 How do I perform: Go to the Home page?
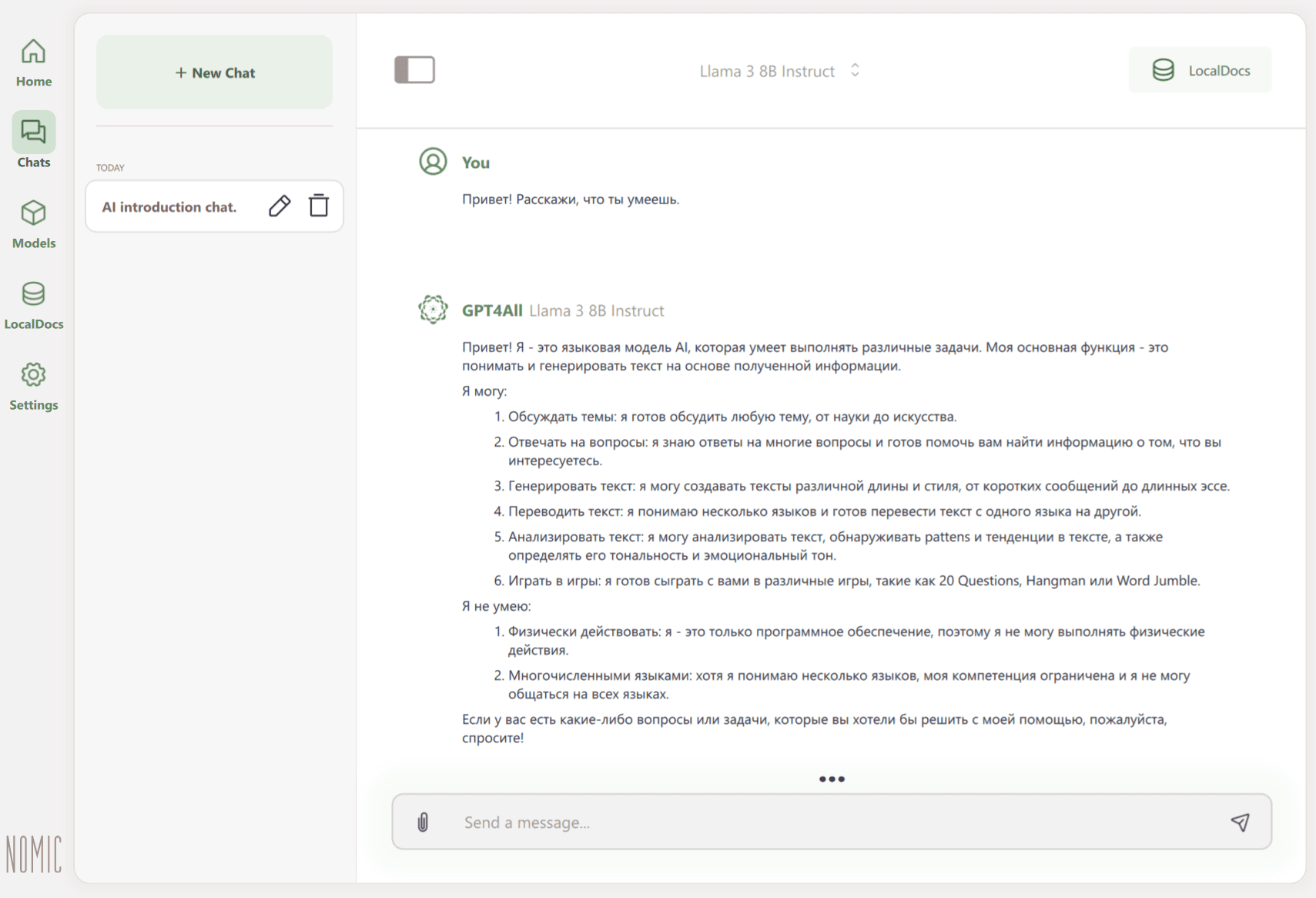tap(34, 63)
